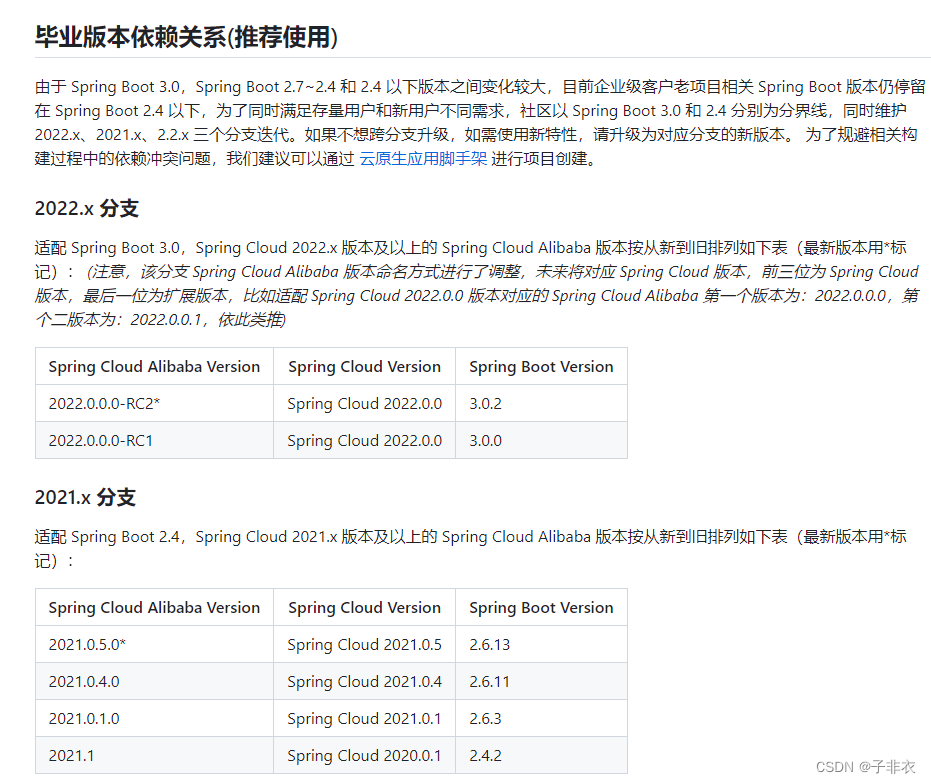Click Spring Cloud Version header in 2021.x table
Screen dimensions: 931x783
pos(365,607)
